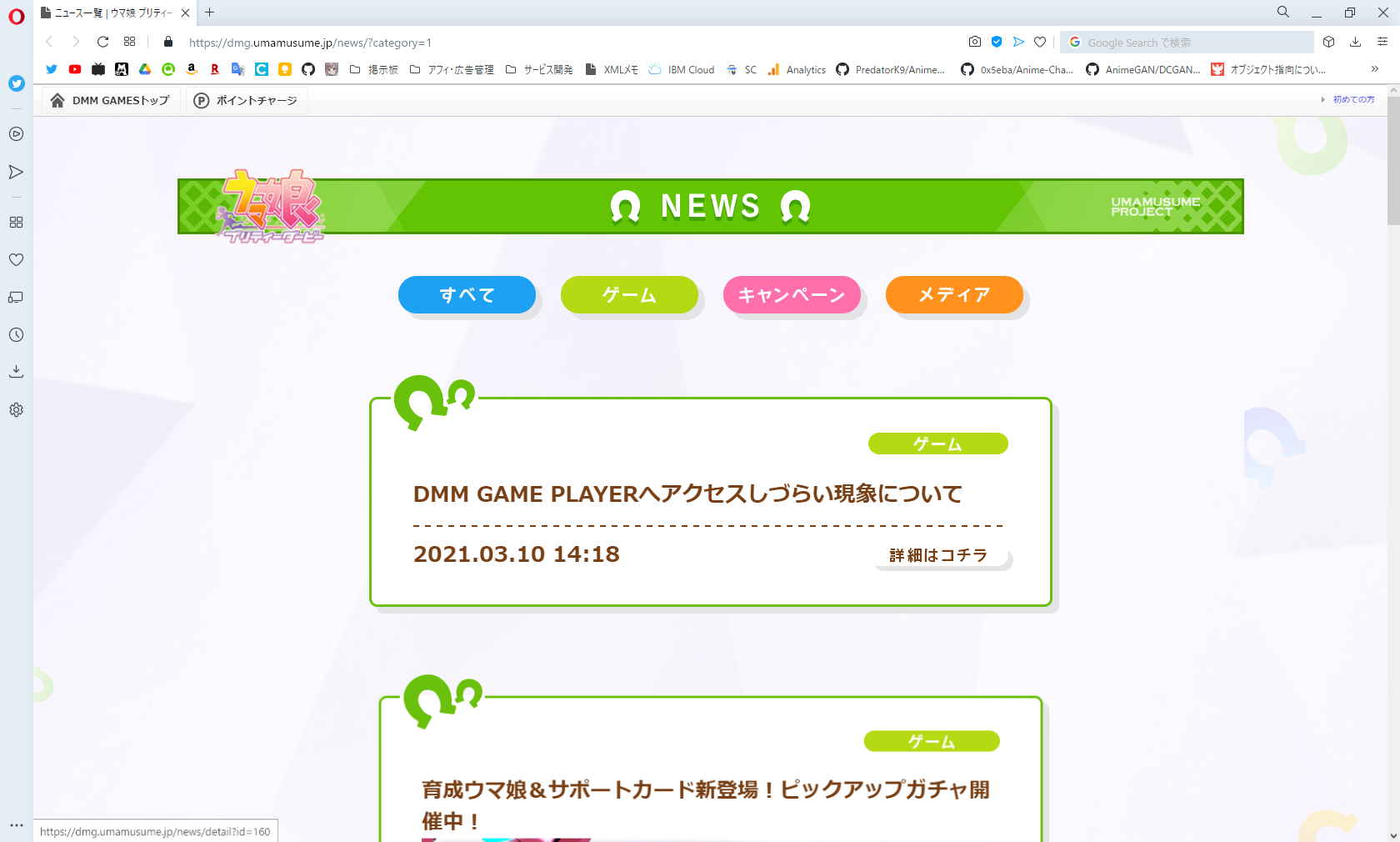Bookmark this page with the address bar heart
The width and height of the screenshot is (1400, 842).
1040,42
